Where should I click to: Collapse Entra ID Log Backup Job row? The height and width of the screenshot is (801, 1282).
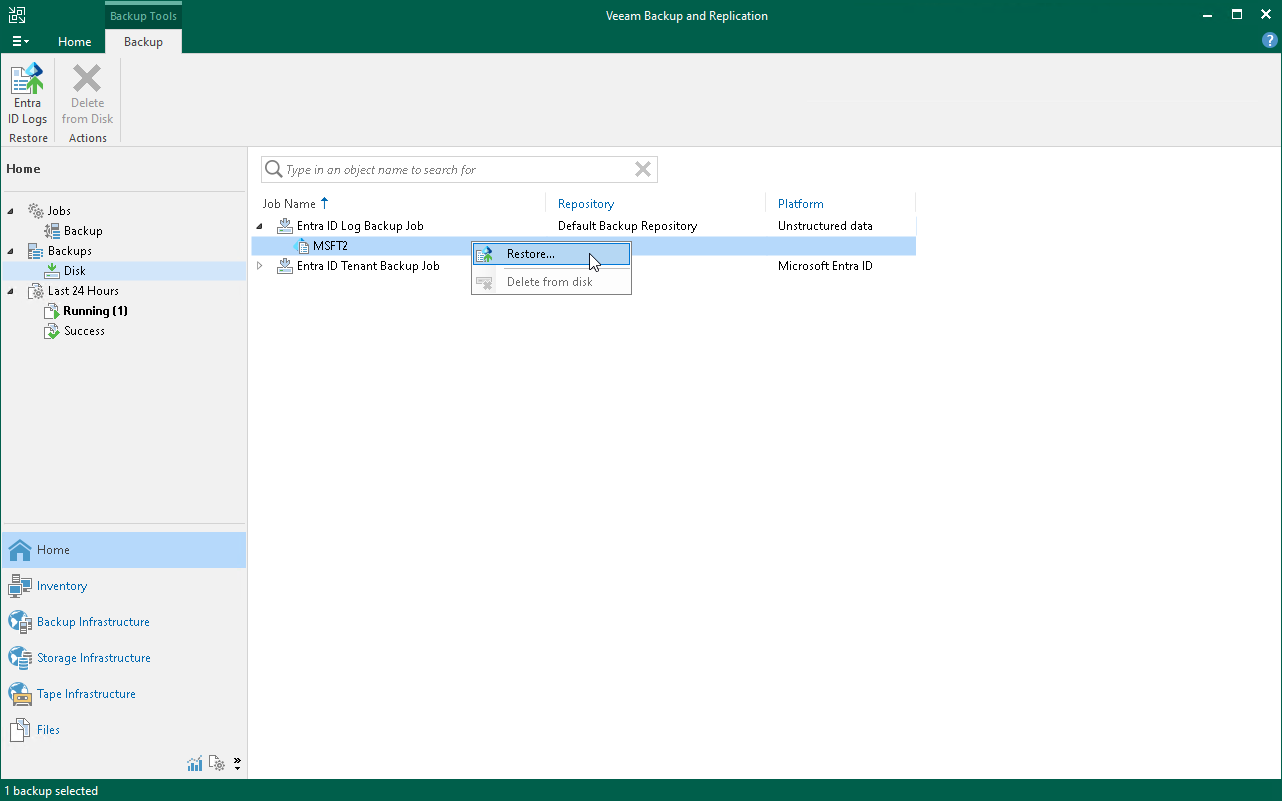click(260, 226)
